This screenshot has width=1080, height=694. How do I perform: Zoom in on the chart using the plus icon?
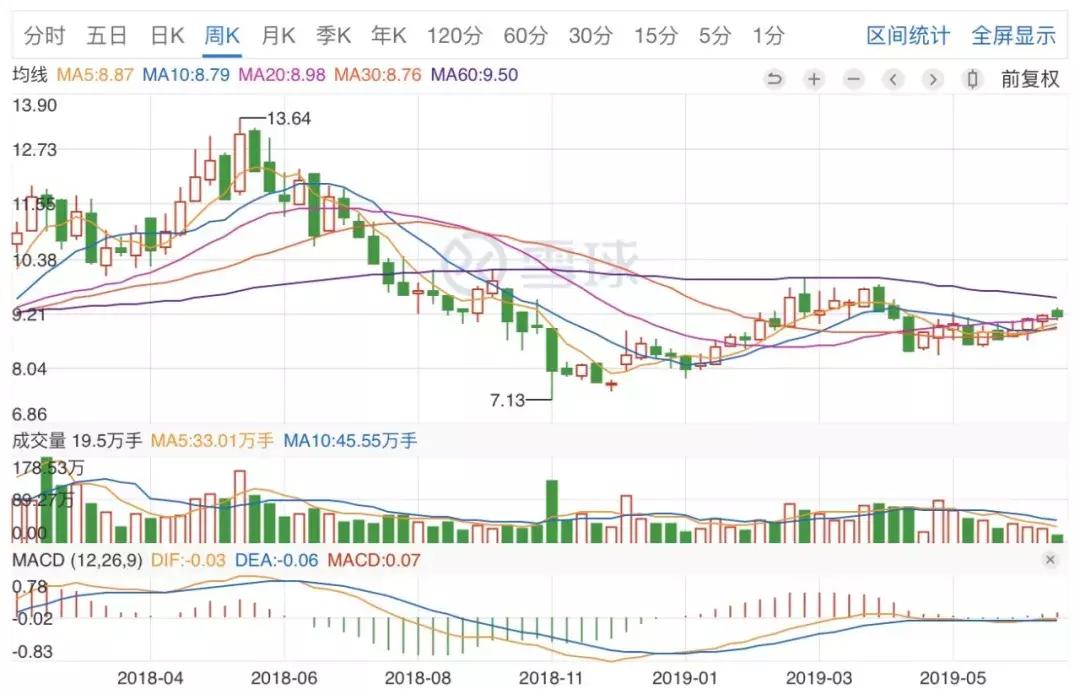[814, 79]
